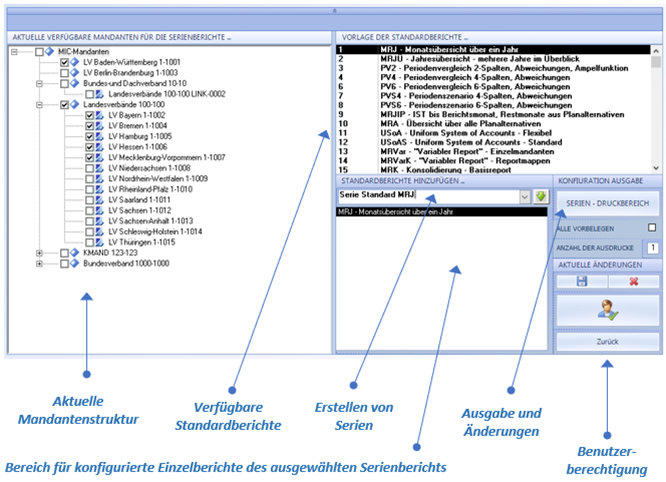666x482 pixels.
Task: Tick the Alle Vorbelegen checkbox
Action: tap(652, 228)
